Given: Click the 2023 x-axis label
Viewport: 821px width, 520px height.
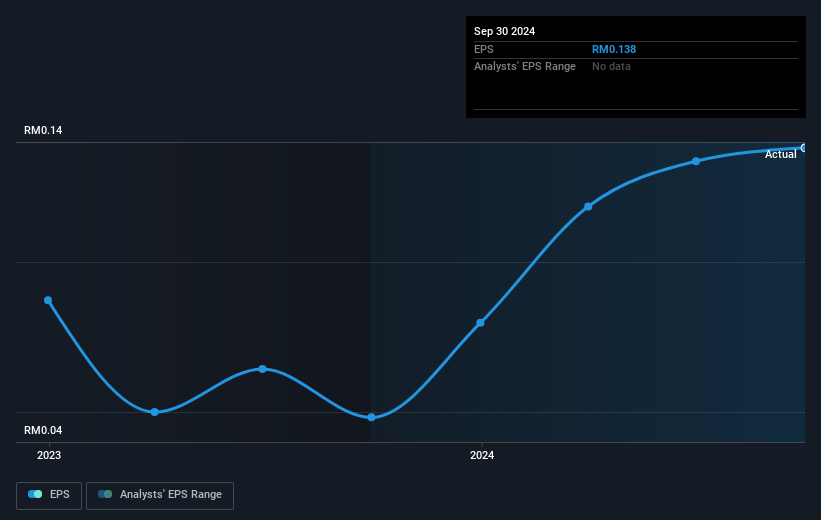Looking at the screenshot, I should (49, 456).
